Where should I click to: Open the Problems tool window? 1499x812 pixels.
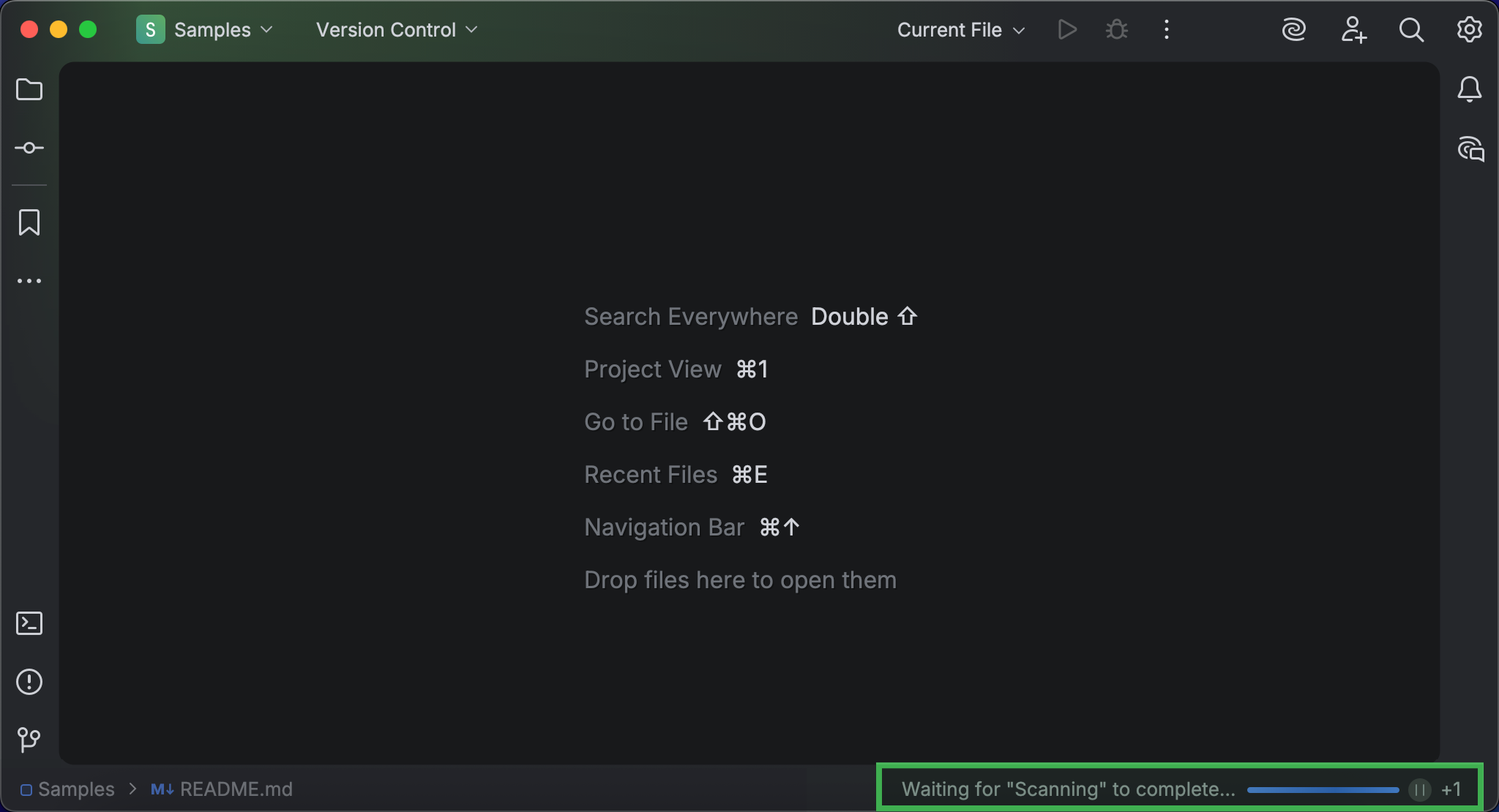click(29, 682)
